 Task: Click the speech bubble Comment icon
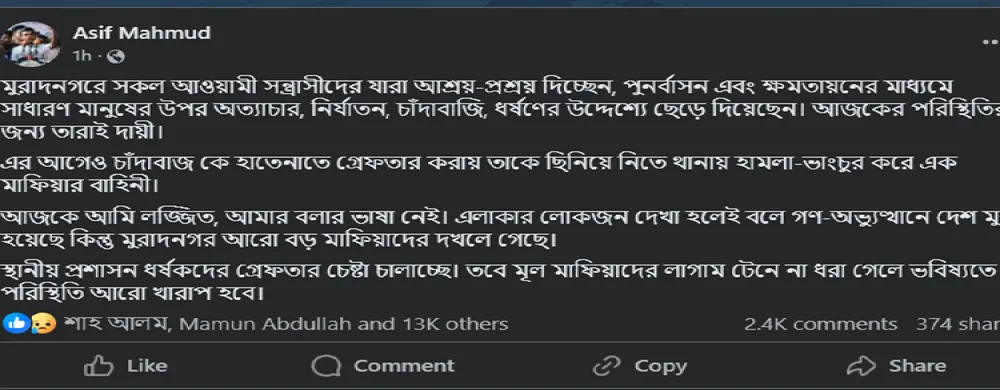[326, 366]
